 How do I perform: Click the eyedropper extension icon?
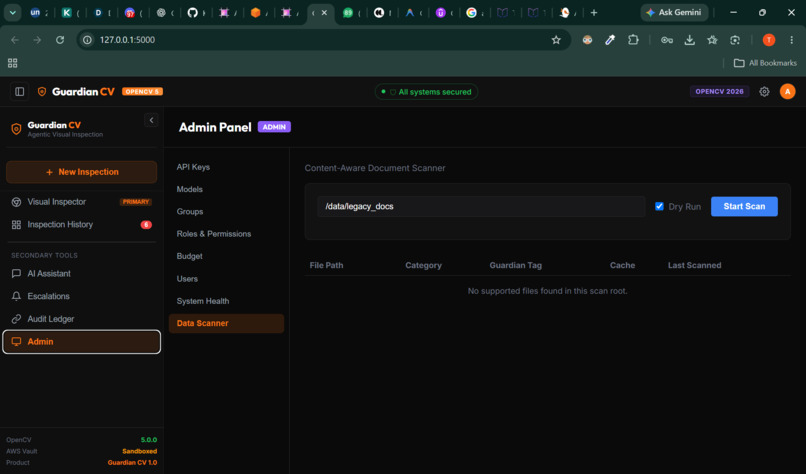(x=610, y=40)
